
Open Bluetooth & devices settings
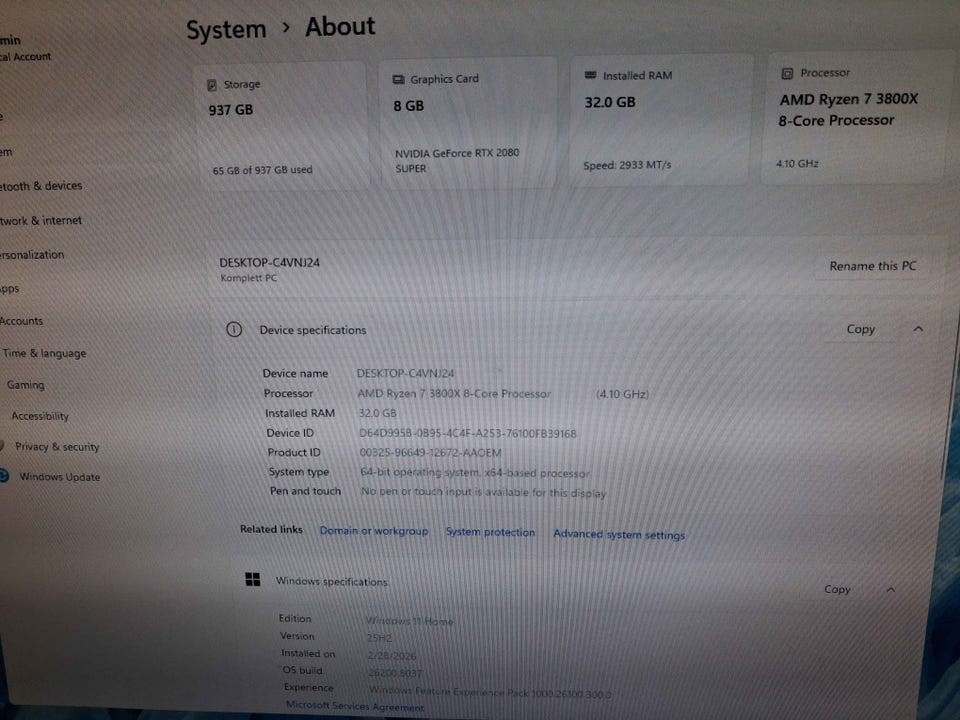click(x=41, y=186)
